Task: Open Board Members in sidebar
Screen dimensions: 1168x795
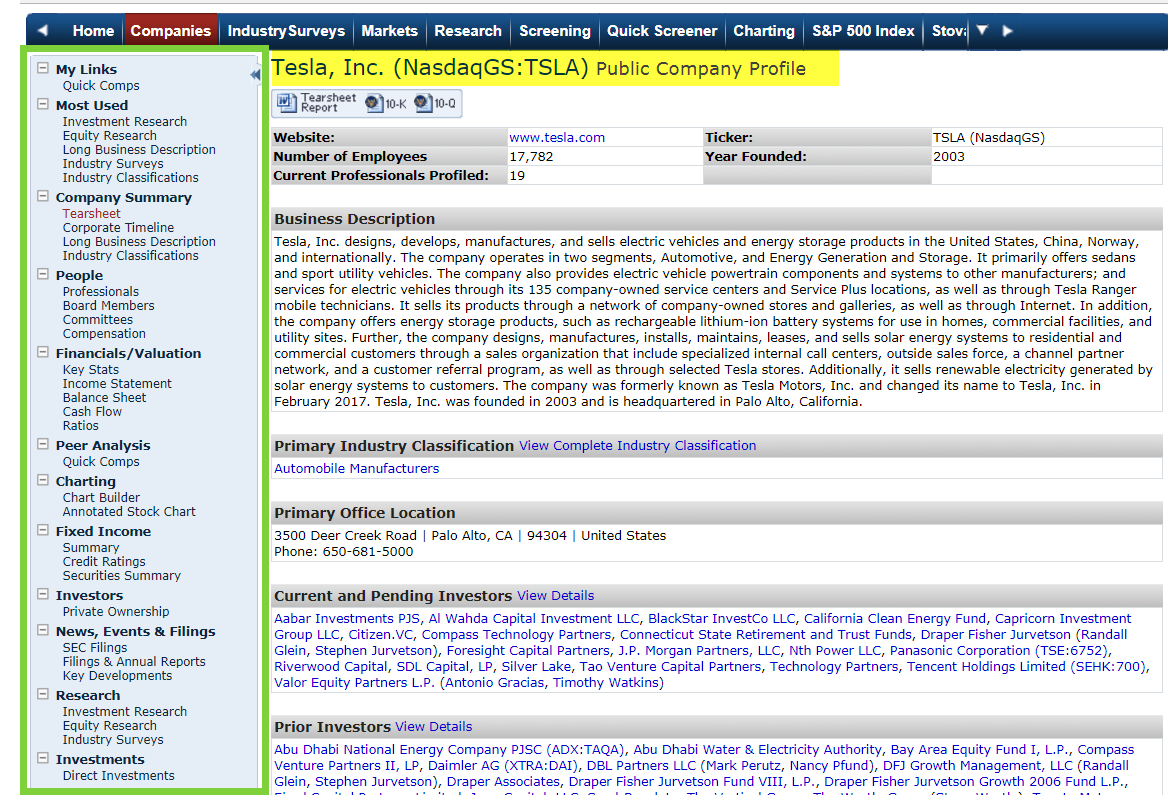Action: (109, 306)
